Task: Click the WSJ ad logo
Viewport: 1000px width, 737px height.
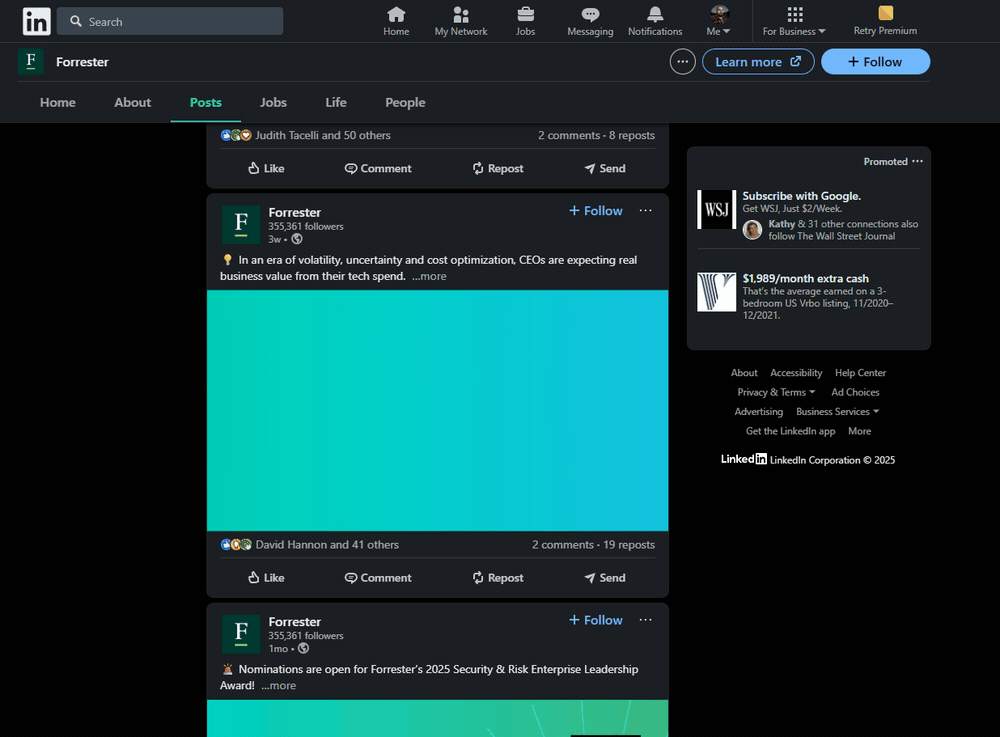Action: coord(716,209)
